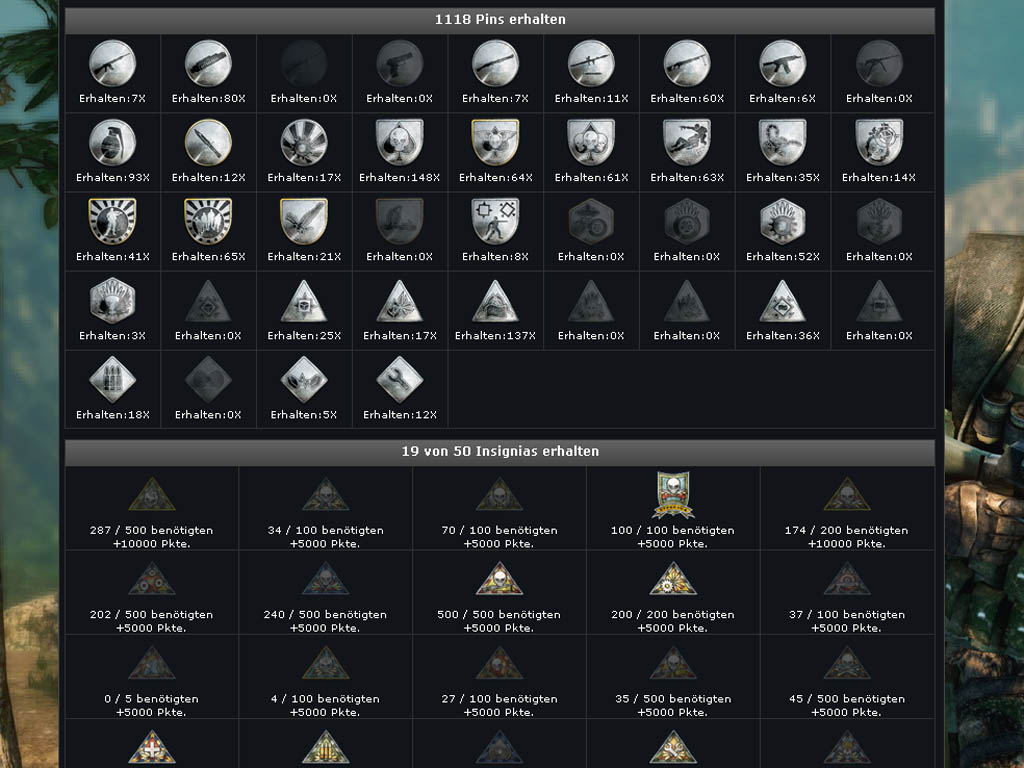This screenshot has width=1024, height=768.
Task: Click the '70 / 100 benötigten' text
Action: 499,530
